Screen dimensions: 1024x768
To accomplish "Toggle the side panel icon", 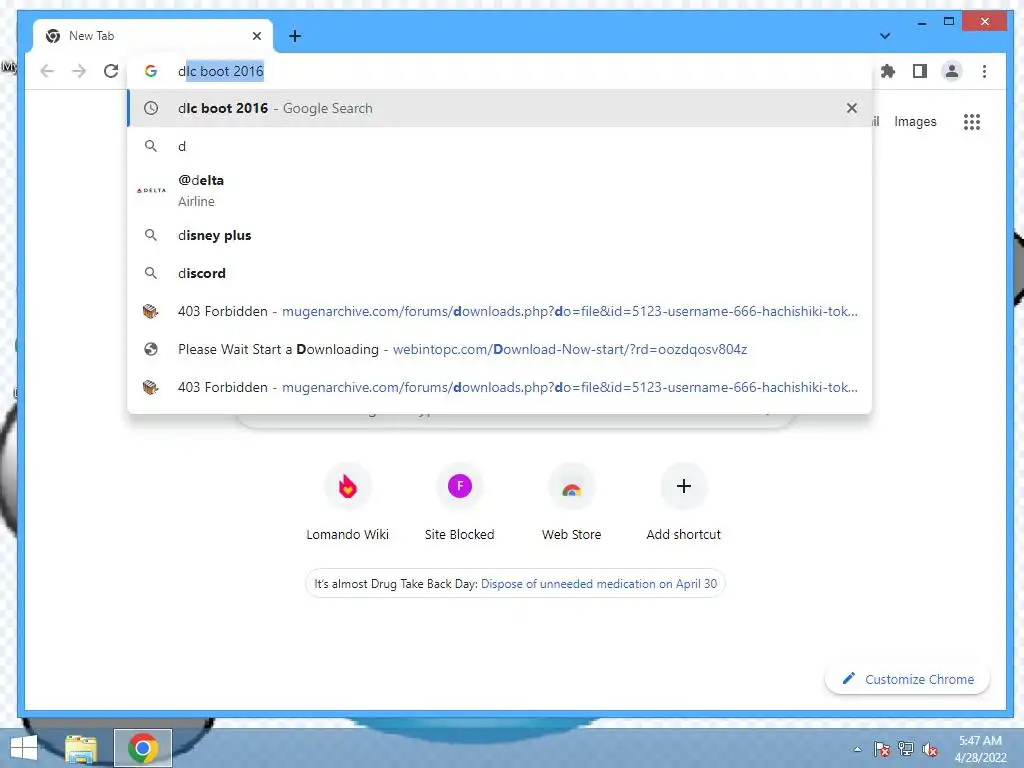I will click(920, 71).
